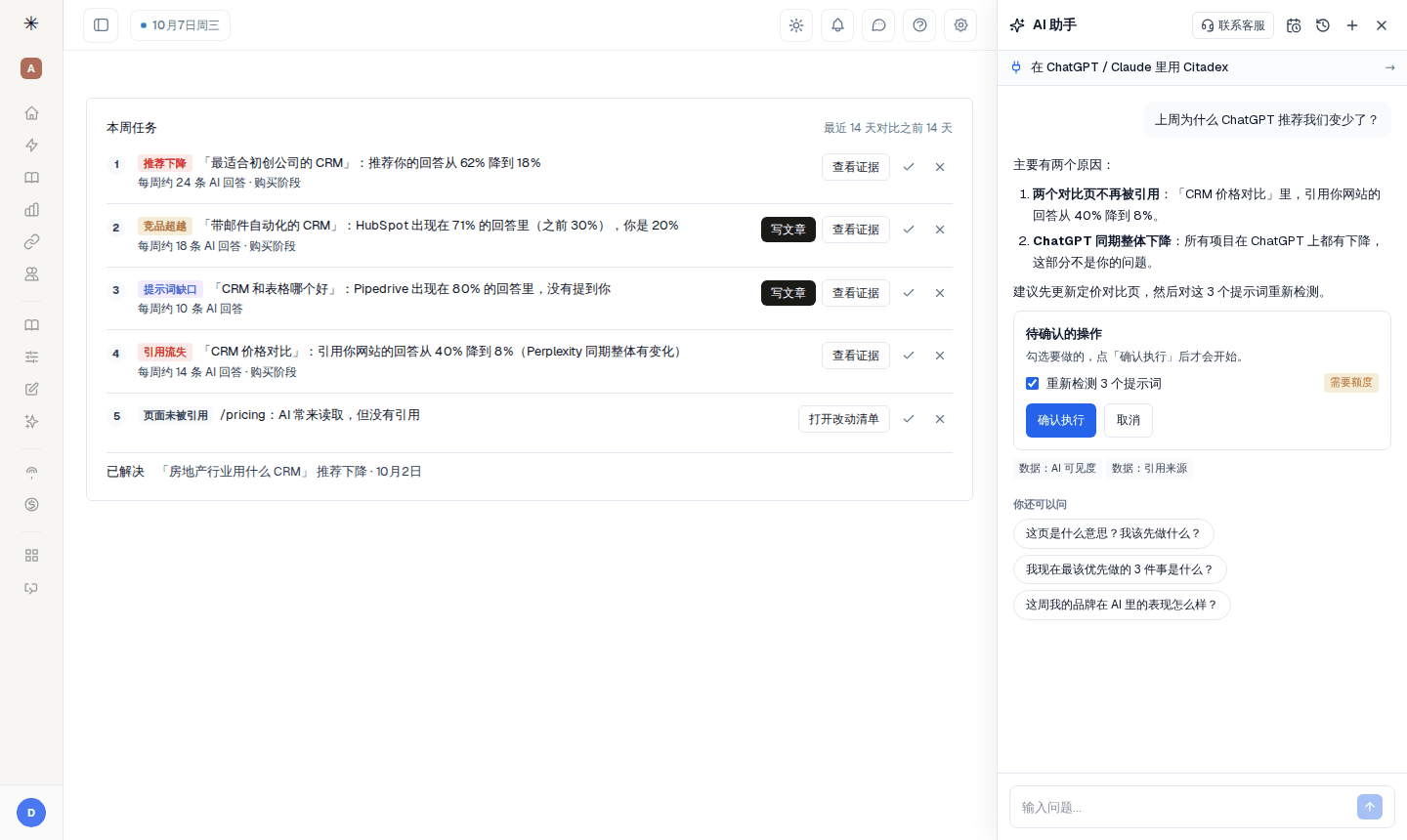The image size is (1407, 840).
Task: Open AI assistant chat history
Action: tap(1323, 25)
